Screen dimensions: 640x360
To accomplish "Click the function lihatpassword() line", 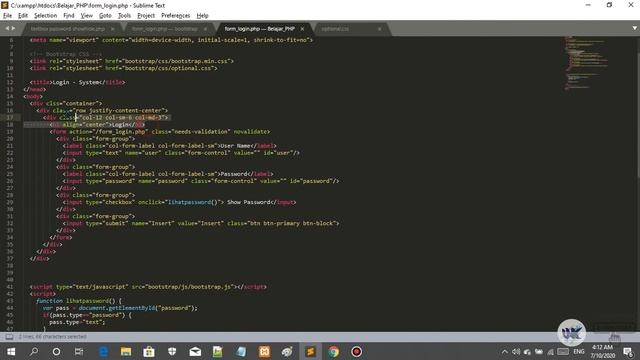I will coord(79,301).
